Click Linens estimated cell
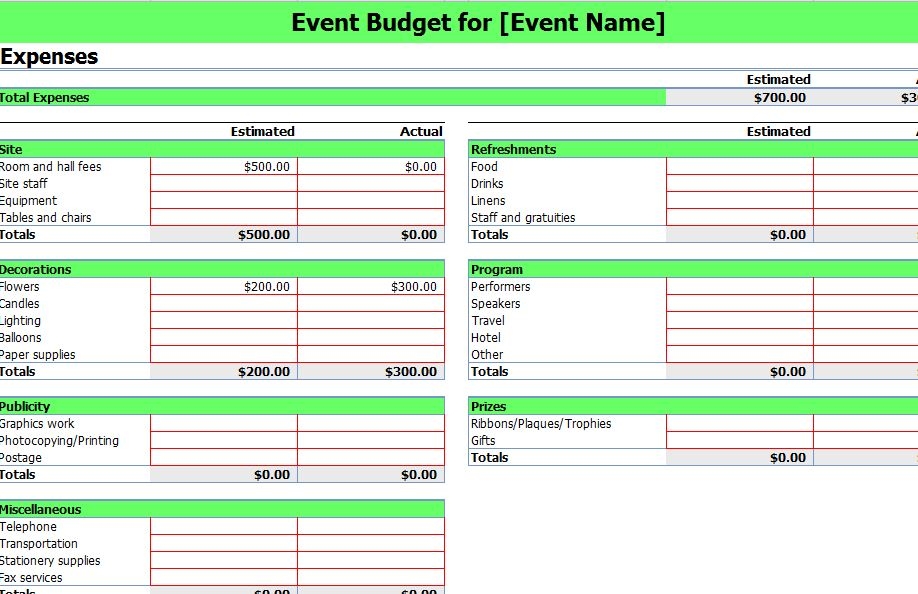918x594 pixels. (739, 200)
